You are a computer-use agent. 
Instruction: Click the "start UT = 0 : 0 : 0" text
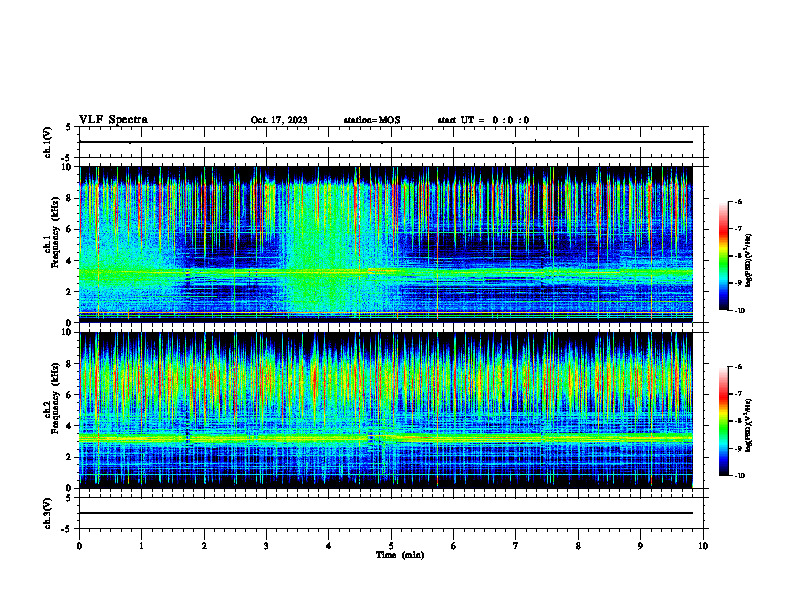coord(483,120)
